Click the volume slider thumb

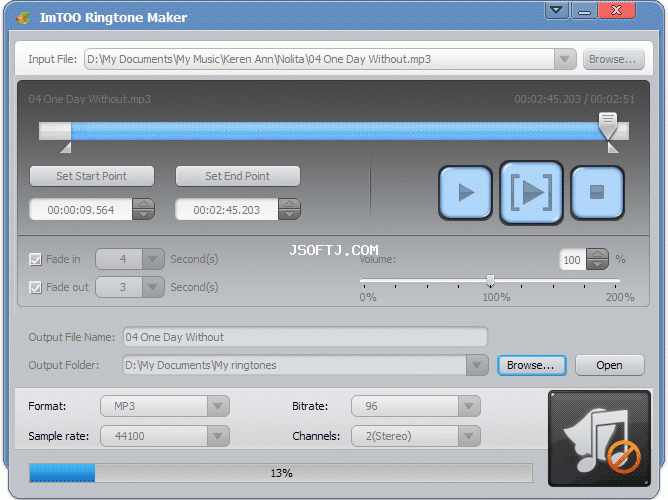(490, 280)
